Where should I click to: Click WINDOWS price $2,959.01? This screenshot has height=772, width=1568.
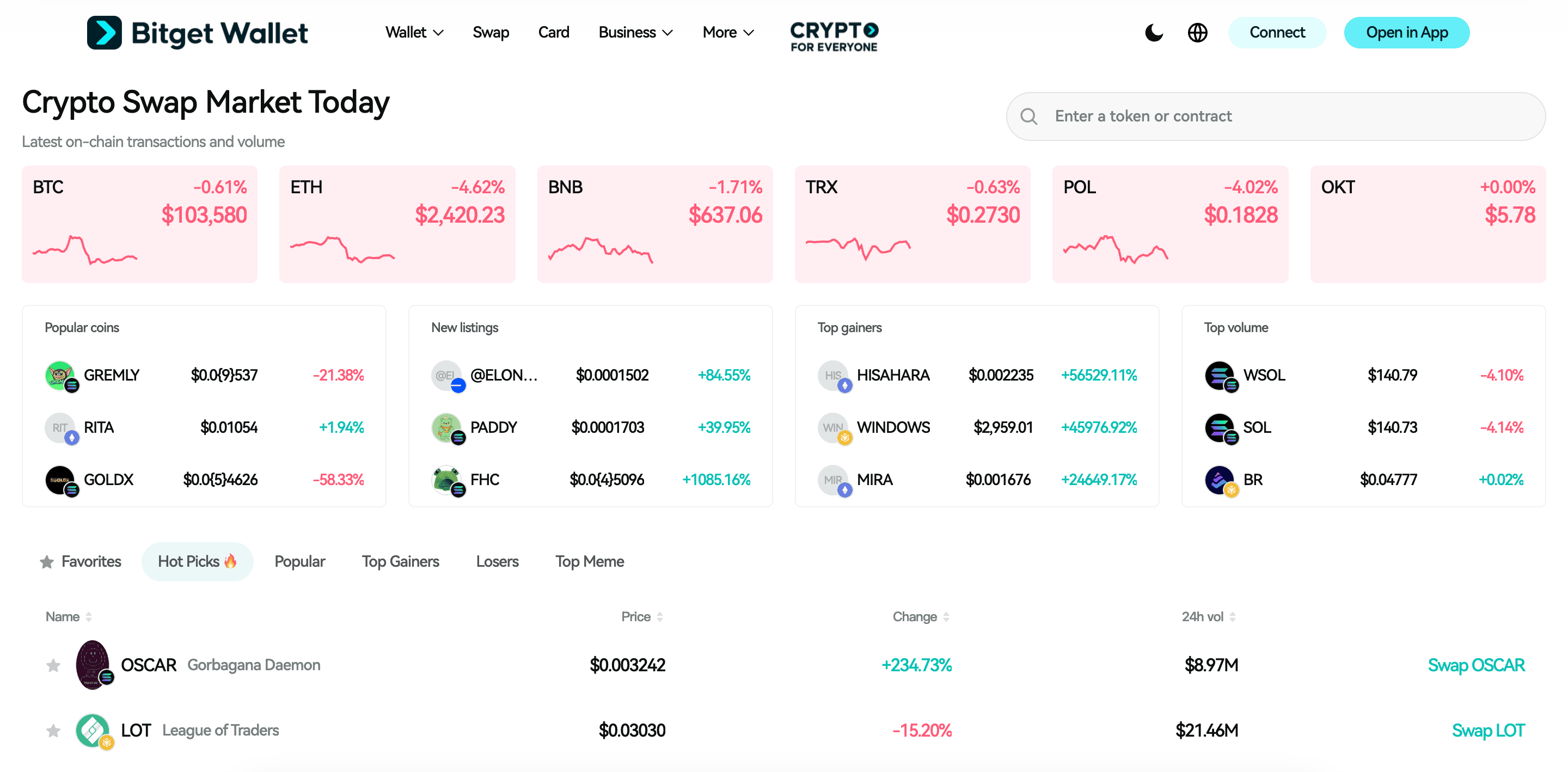pyautogui.click(x=1003, y=427)
